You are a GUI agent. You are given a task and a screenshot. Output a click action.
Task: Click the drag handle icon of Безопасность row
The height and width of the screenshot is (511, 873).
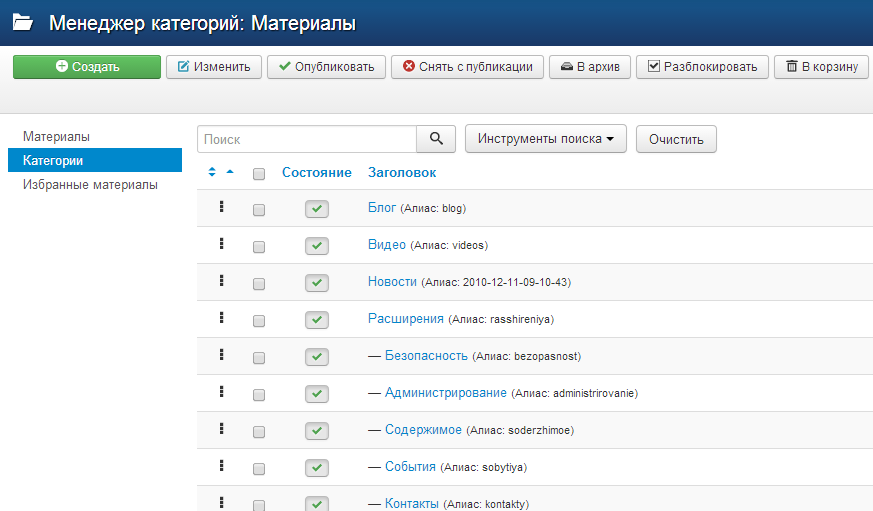[x=221, y=355]
